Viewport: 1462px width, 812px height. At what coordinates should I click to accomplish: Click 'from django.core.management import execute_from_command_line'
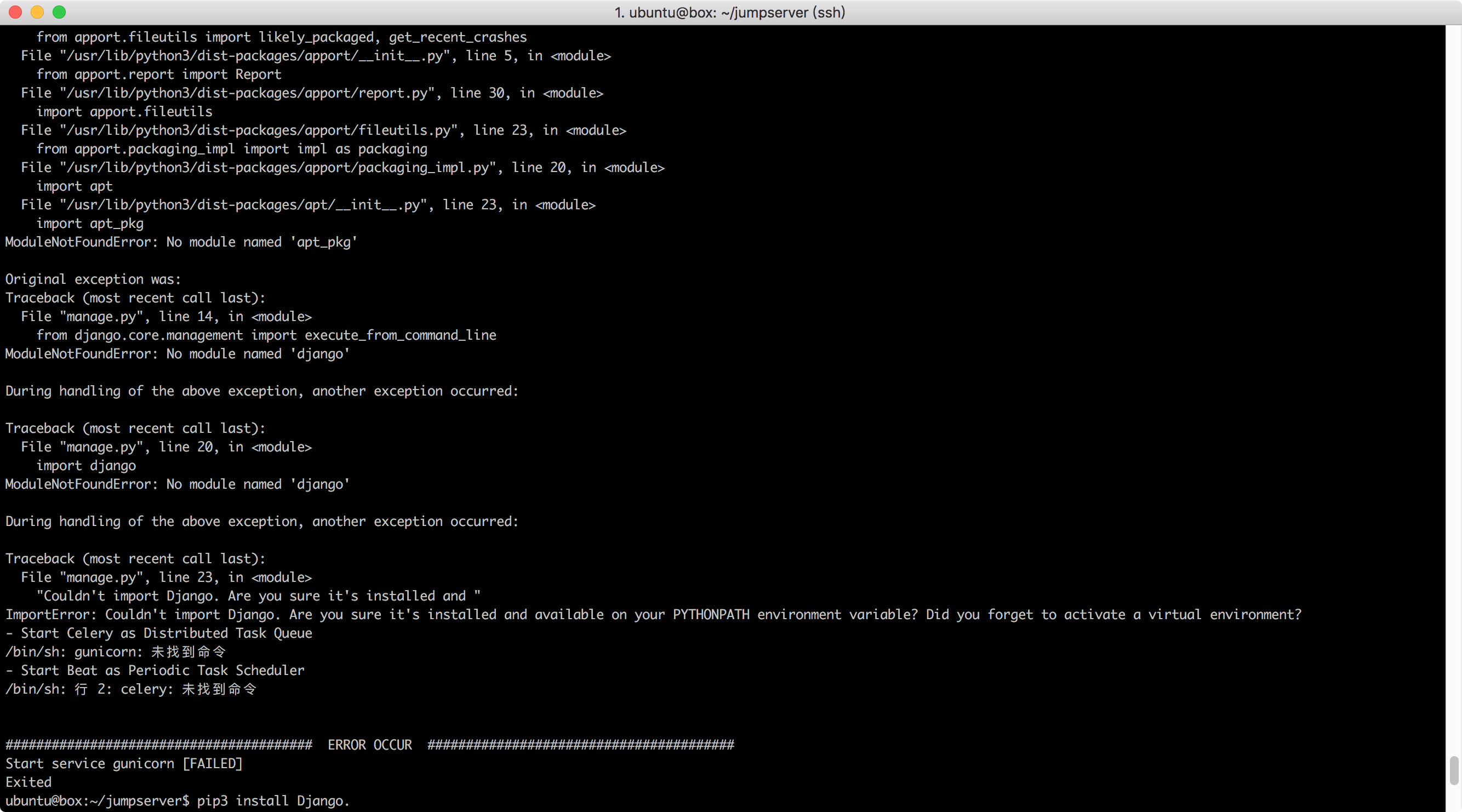click(266, 335)
